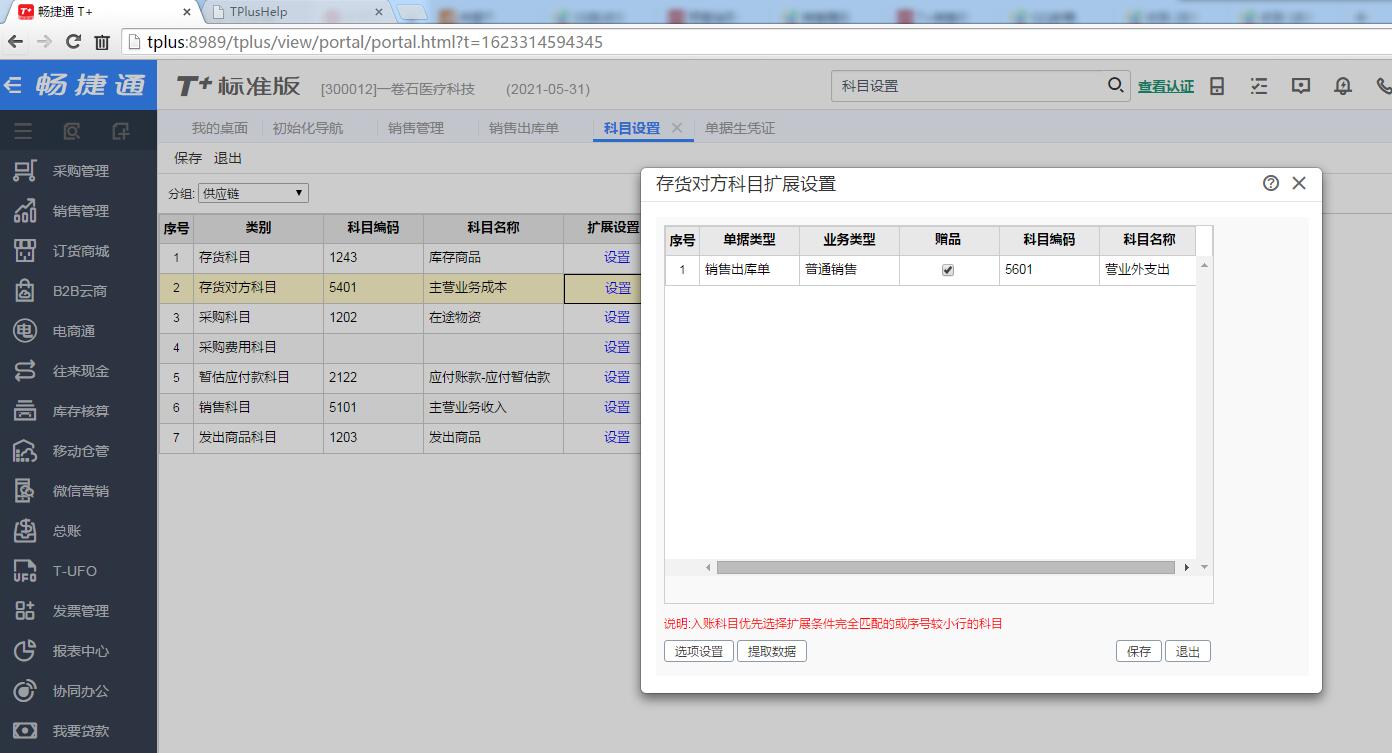Close the 科目设置 tab
1392x753 pixels.
[x=677, y=128]
